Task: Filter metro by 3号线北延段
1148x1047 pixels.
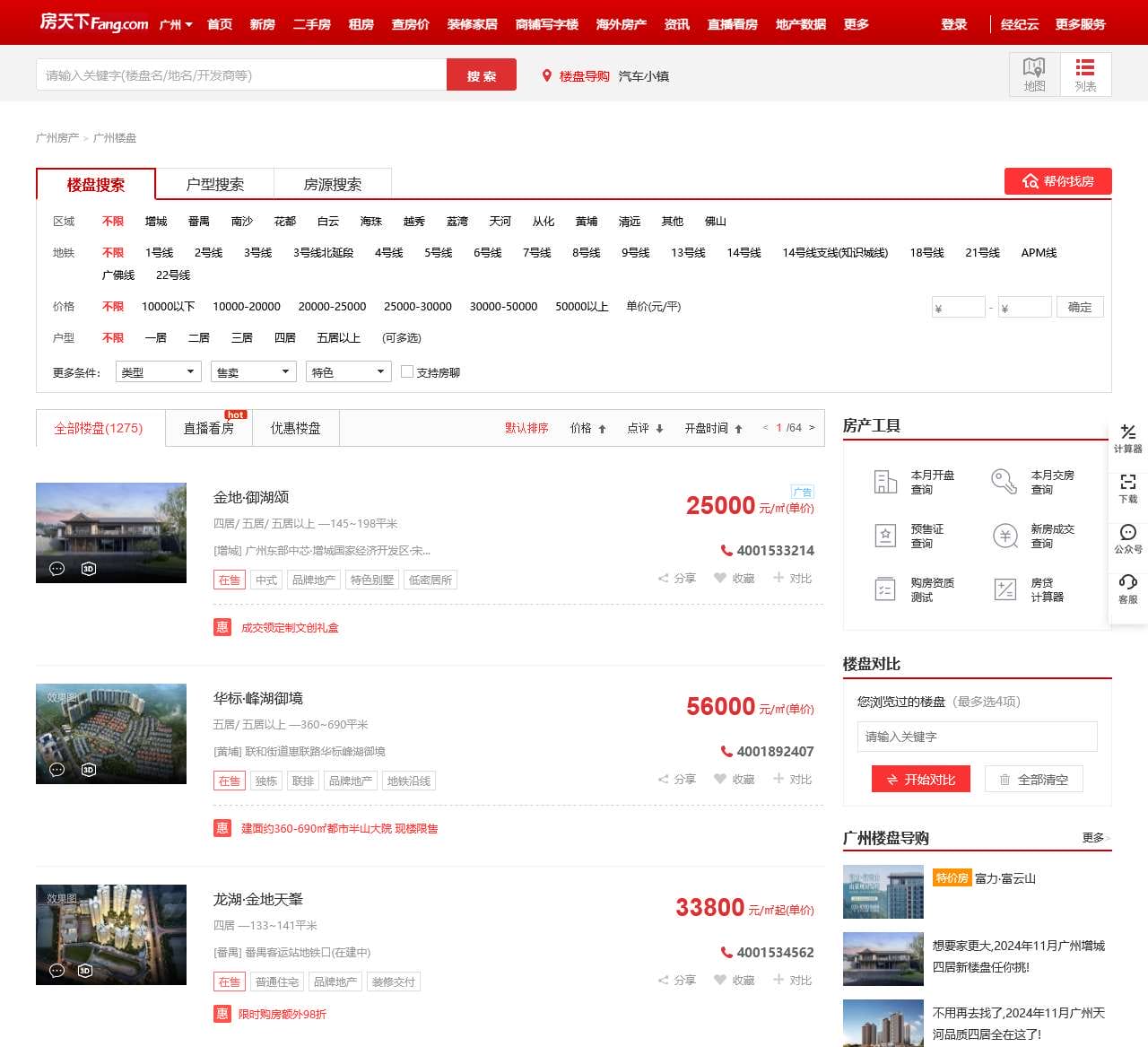Action: 323,253
